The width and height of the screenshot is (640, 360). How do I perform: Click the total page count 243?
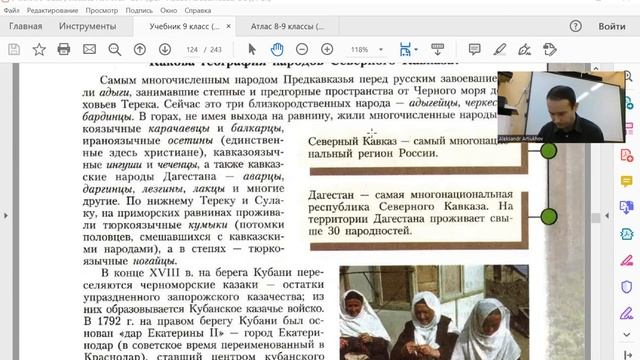click(216, 50)
